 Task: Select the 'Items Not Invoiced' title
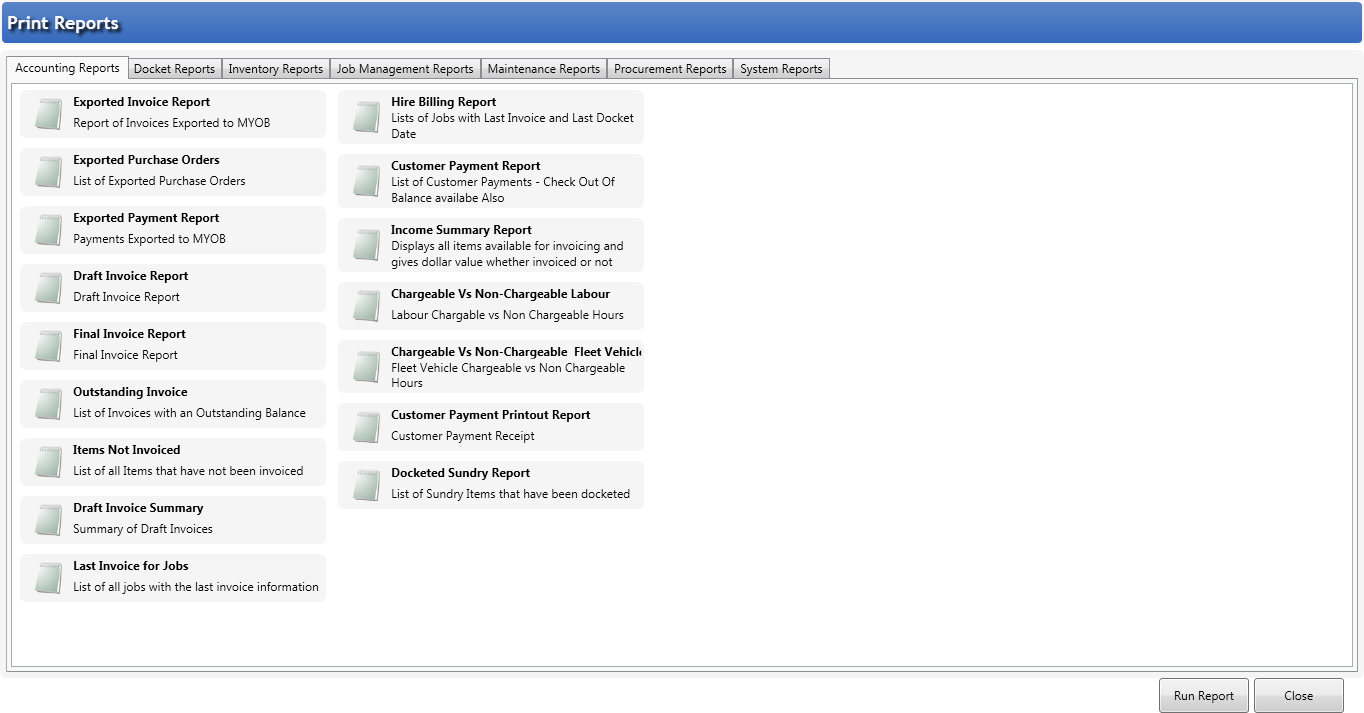[x=127, y=450]
